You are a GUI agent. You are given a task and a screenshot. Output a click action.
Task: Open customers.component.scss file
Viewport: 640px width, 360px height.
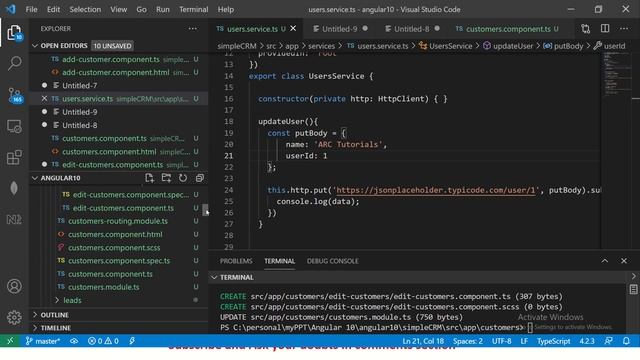click(114, 248)
